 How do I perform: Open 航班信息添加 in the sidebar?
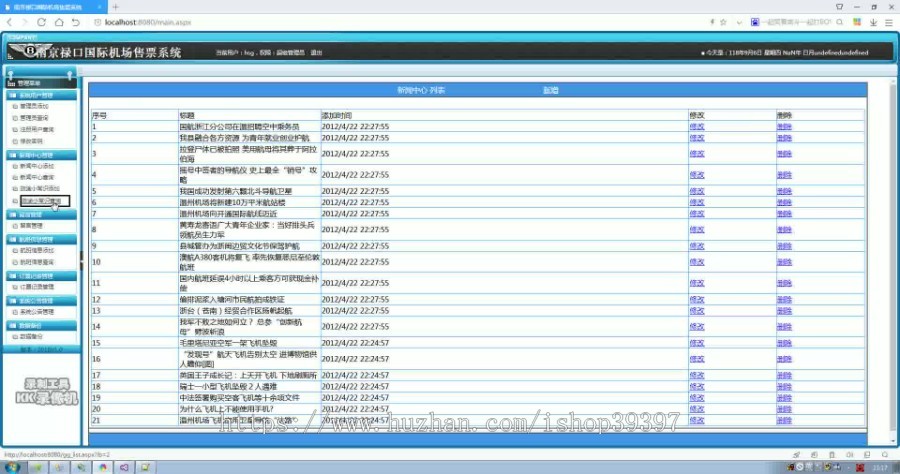click(37, 251)
